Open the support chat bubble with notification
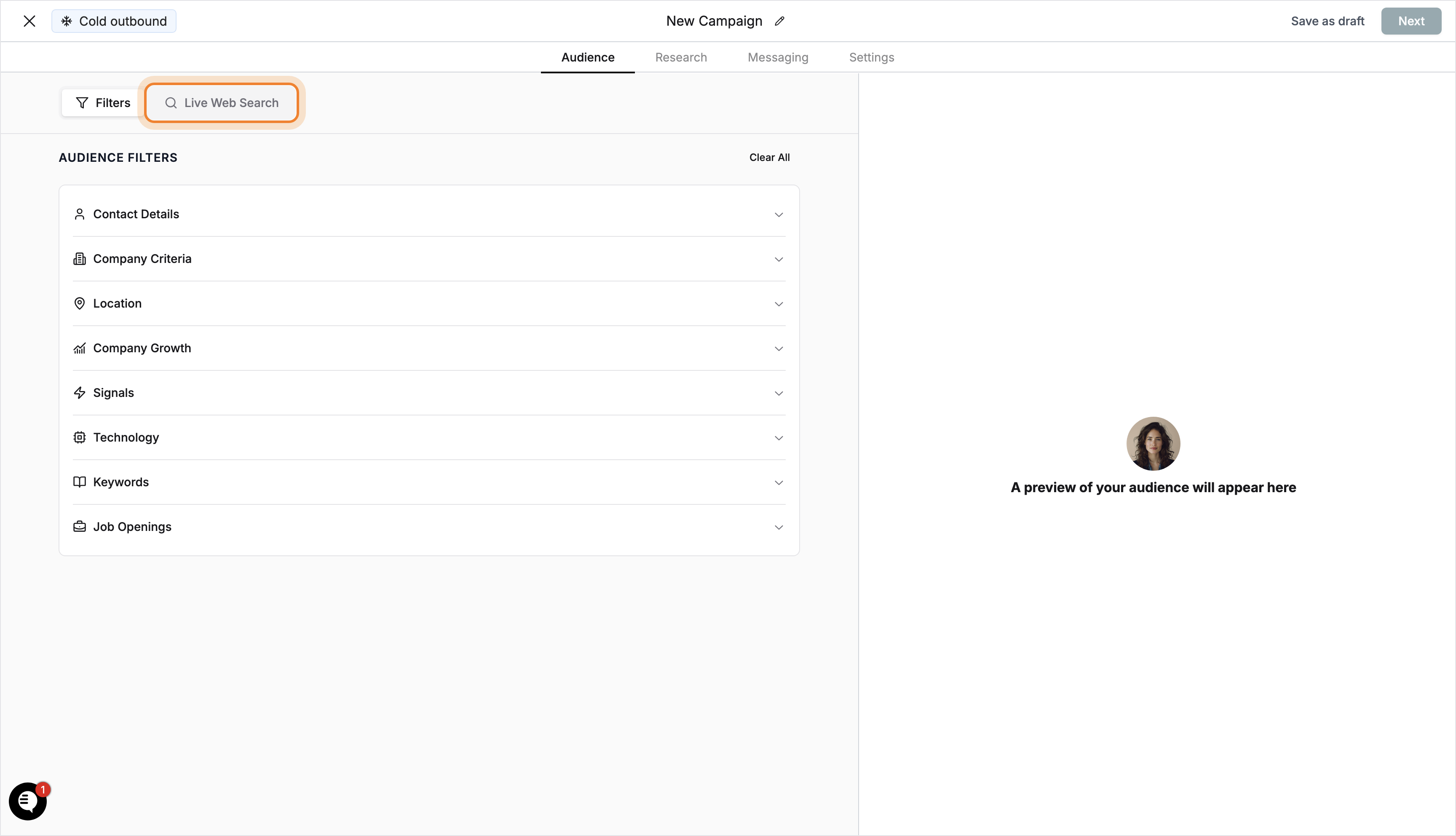Image resolution: width=1456 pixels, height=836 pixels. pyautogui.click(x=27, y=801)
